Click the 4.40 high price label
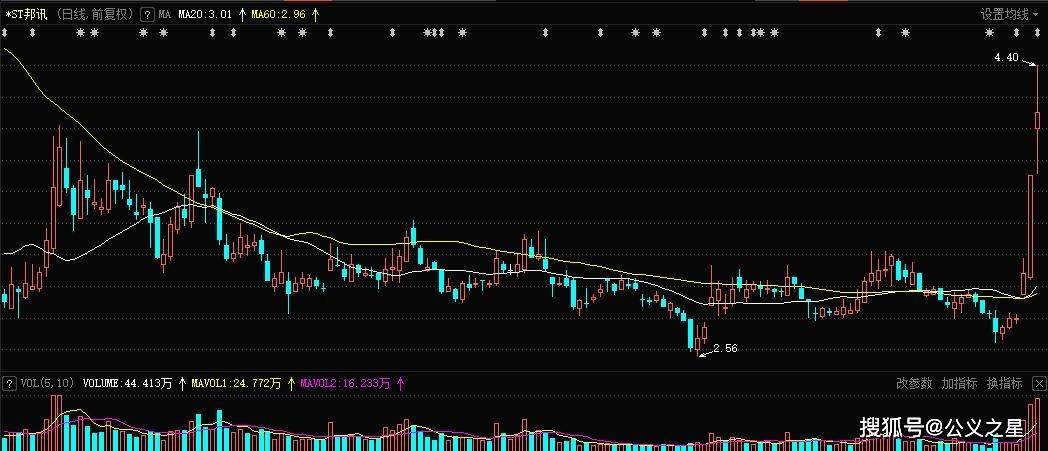1048x451 pixels. tap(1006, 57)
